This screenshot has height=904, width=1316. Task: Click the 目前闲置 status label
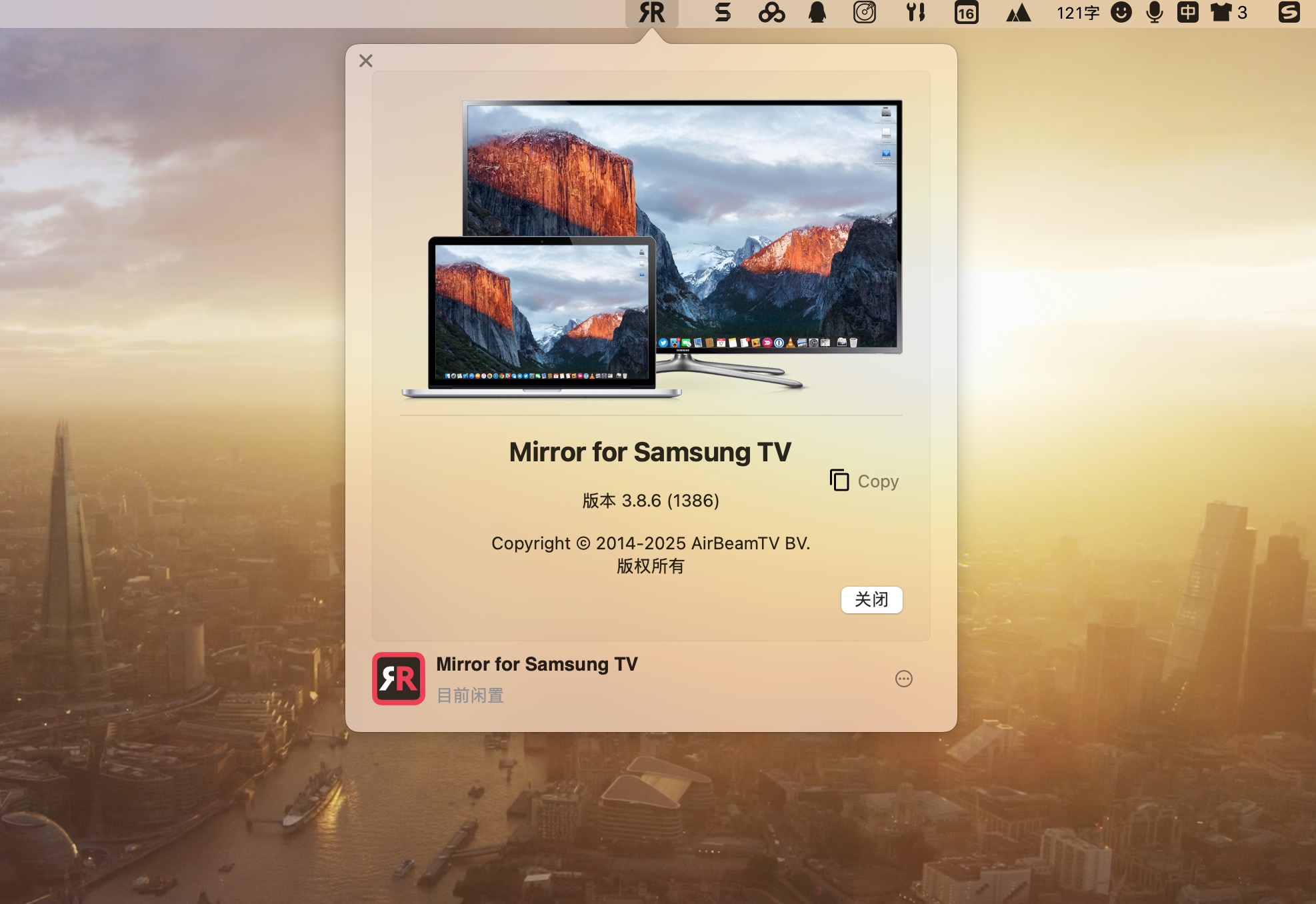click(x=470, y=695)
